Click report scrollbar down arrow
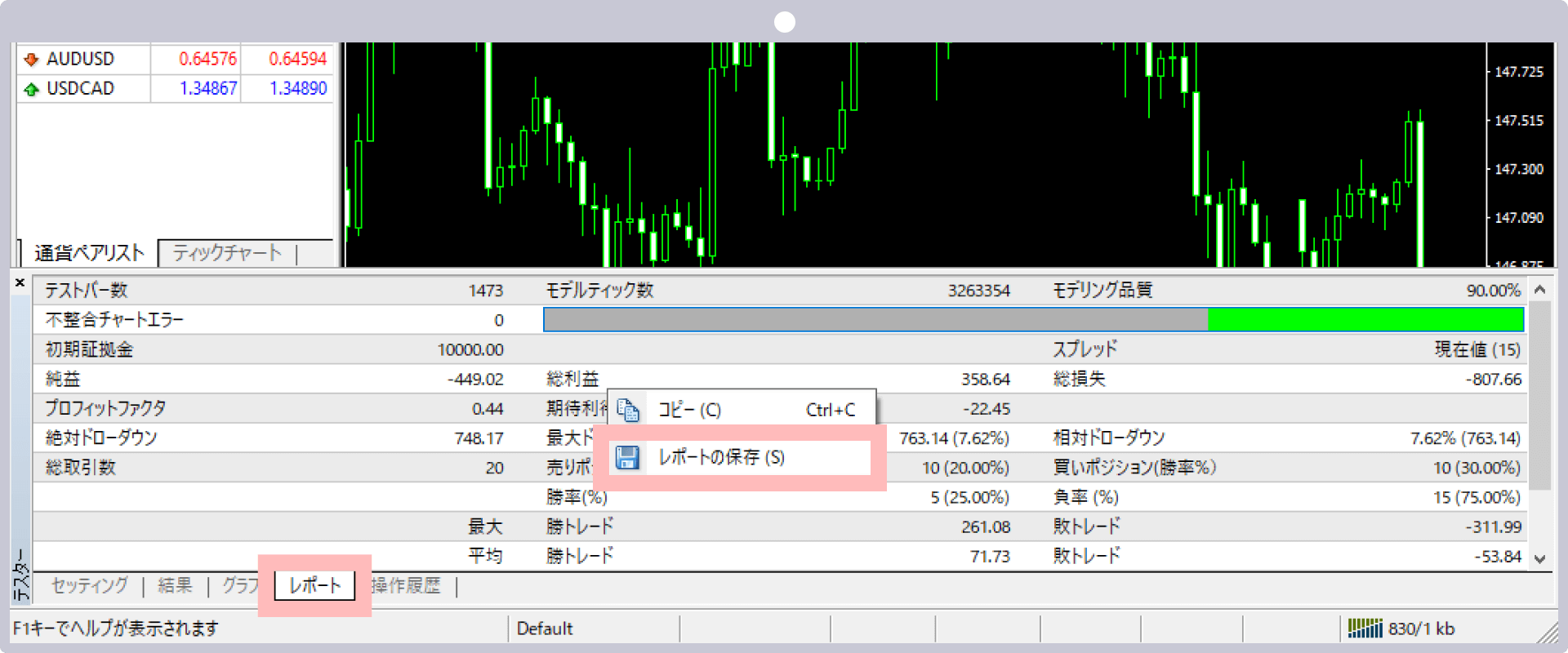This screenshot has height=653, width=1568. pyautogui.click(x=1539, y=559)
